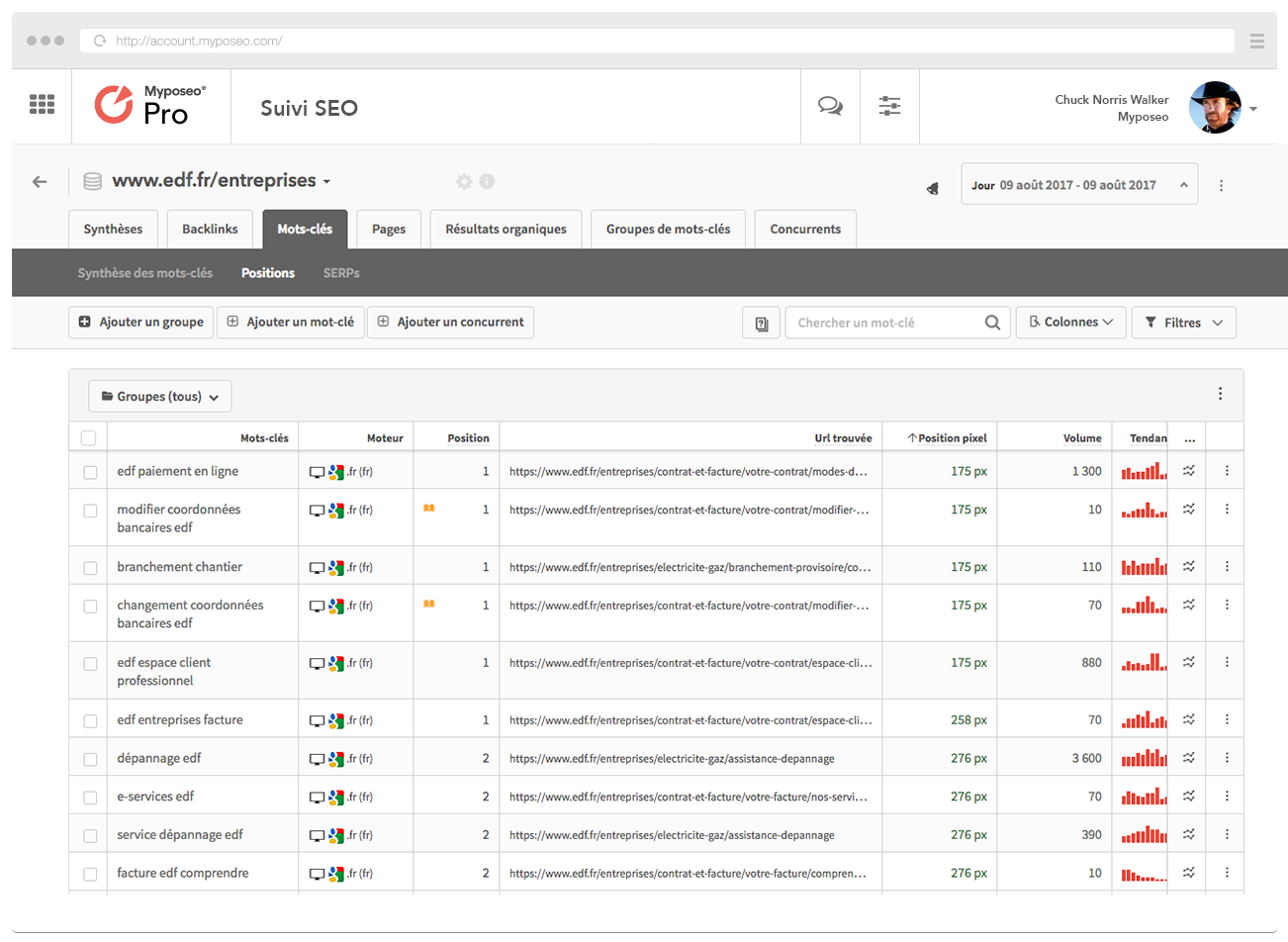Screen dimensions: 1288x942
Task: Open row menu for edf entreprises facture
Action: 1227,719
